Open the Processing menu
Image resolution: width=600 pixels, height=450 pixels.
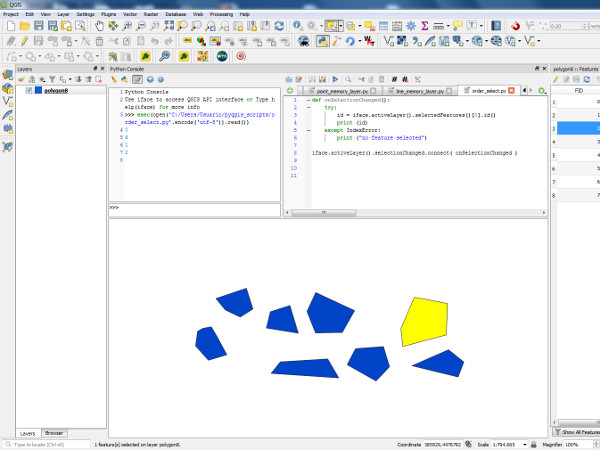tap(221, 14)
